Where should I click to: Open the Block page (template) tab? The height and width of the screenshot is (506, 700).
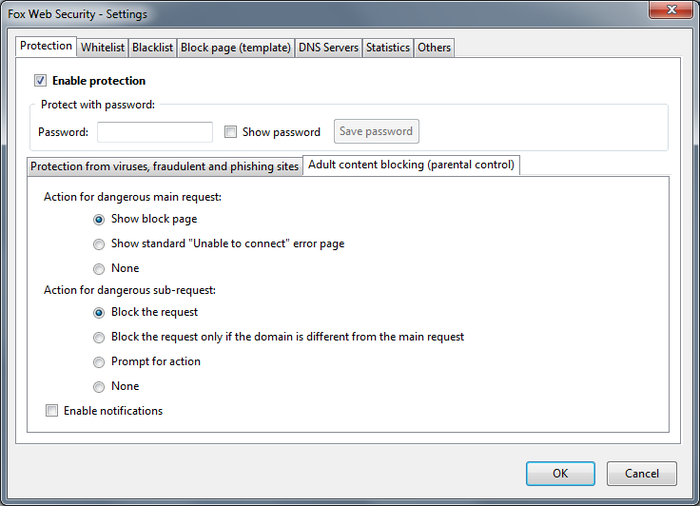tap(236, 47)
